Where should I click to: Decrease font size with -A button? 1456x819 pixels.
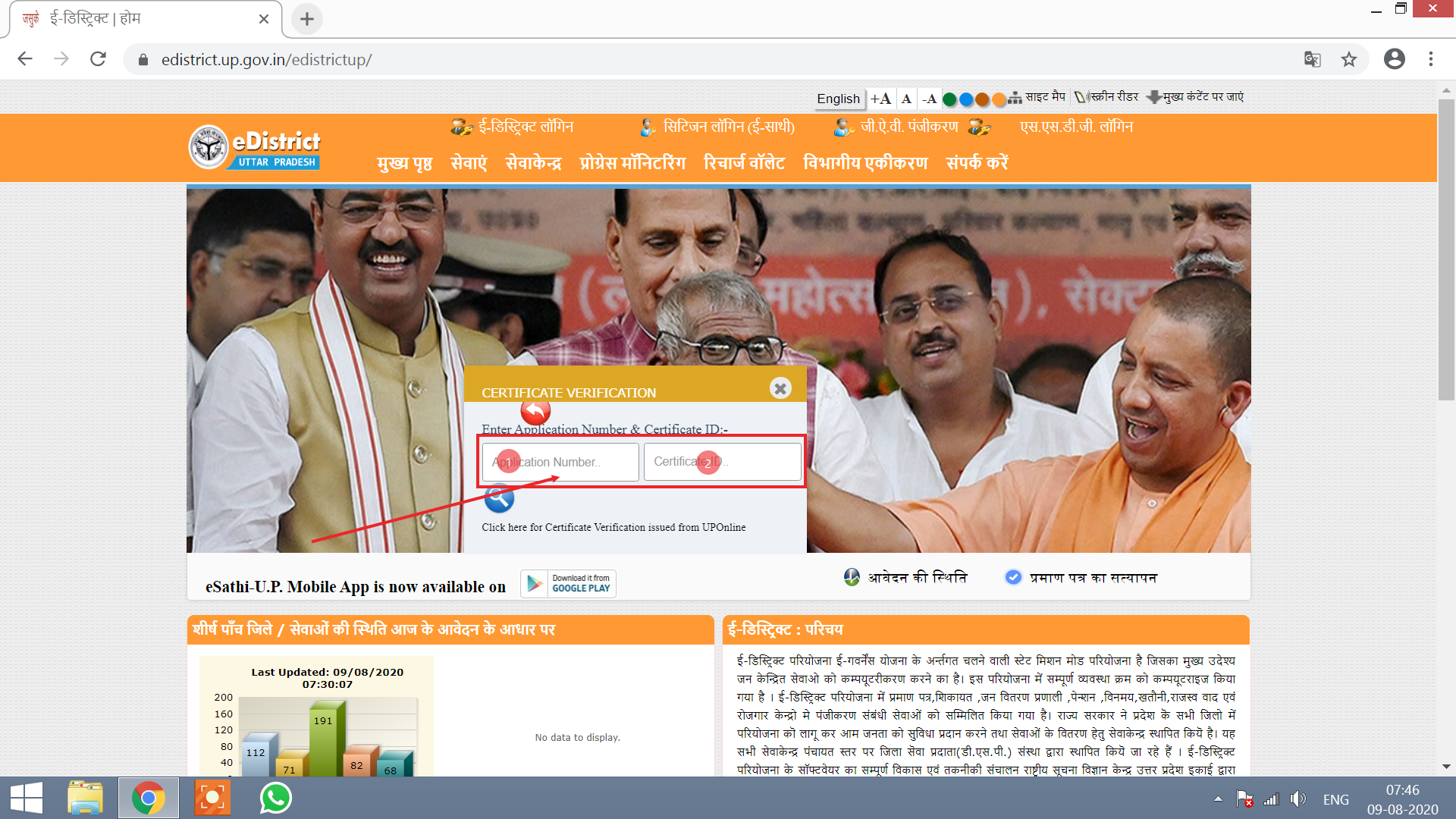point(929,99)
